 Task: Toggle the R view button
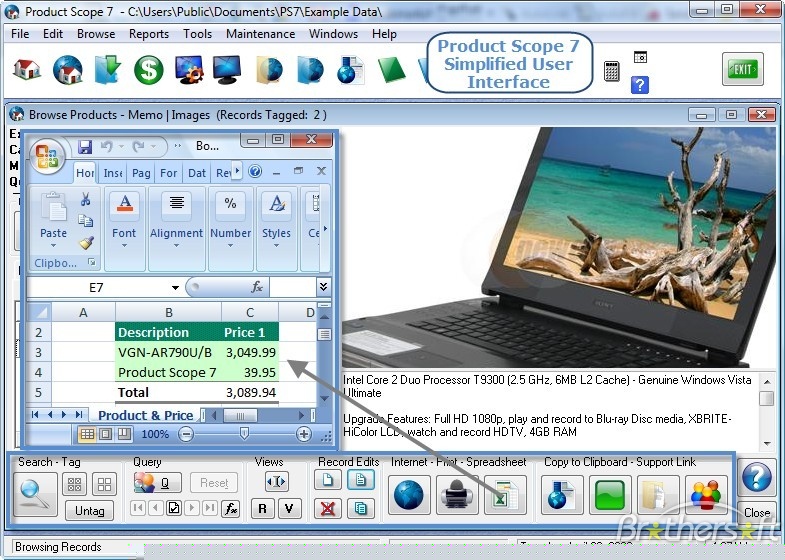[x=262, y=508]
